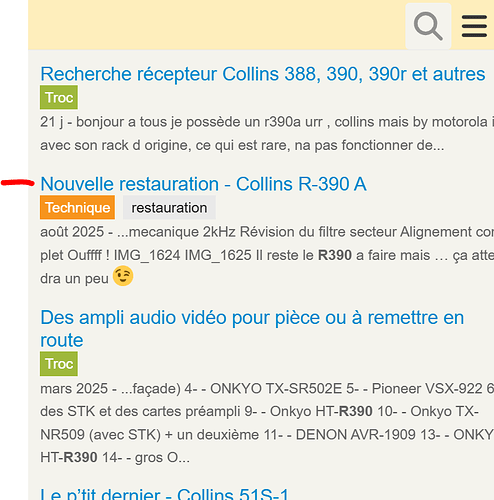This screenshot has height=500, width=494.
Task: Click excerpt starting 'août 2025 - ...mecanique 2kHz'
Action: click(x=267, y=255)
